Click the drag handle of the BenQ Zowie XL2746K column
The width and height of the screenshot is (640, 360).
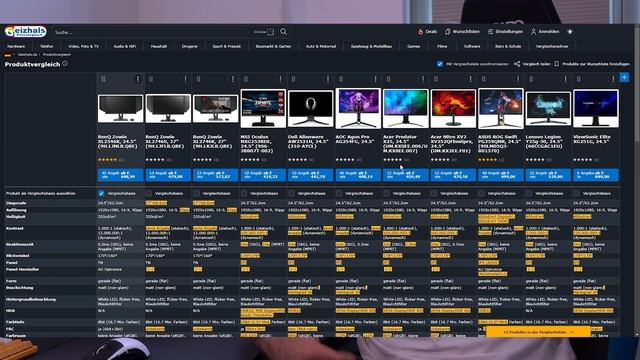[198, 79]
